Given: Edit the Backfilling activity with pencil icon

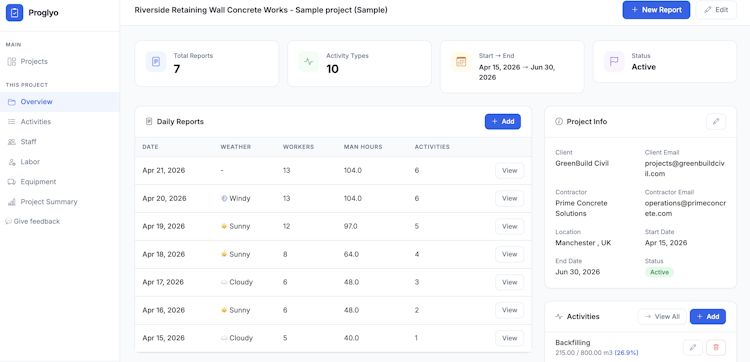Looking at the screenshot, I should coord(693,348).
